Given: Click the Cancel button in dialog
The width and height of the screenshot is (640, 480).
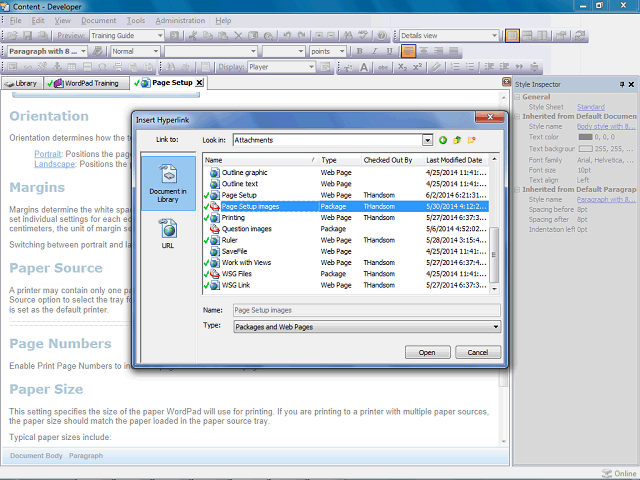Looking at the screenshot, I should [x=478, y=352].
